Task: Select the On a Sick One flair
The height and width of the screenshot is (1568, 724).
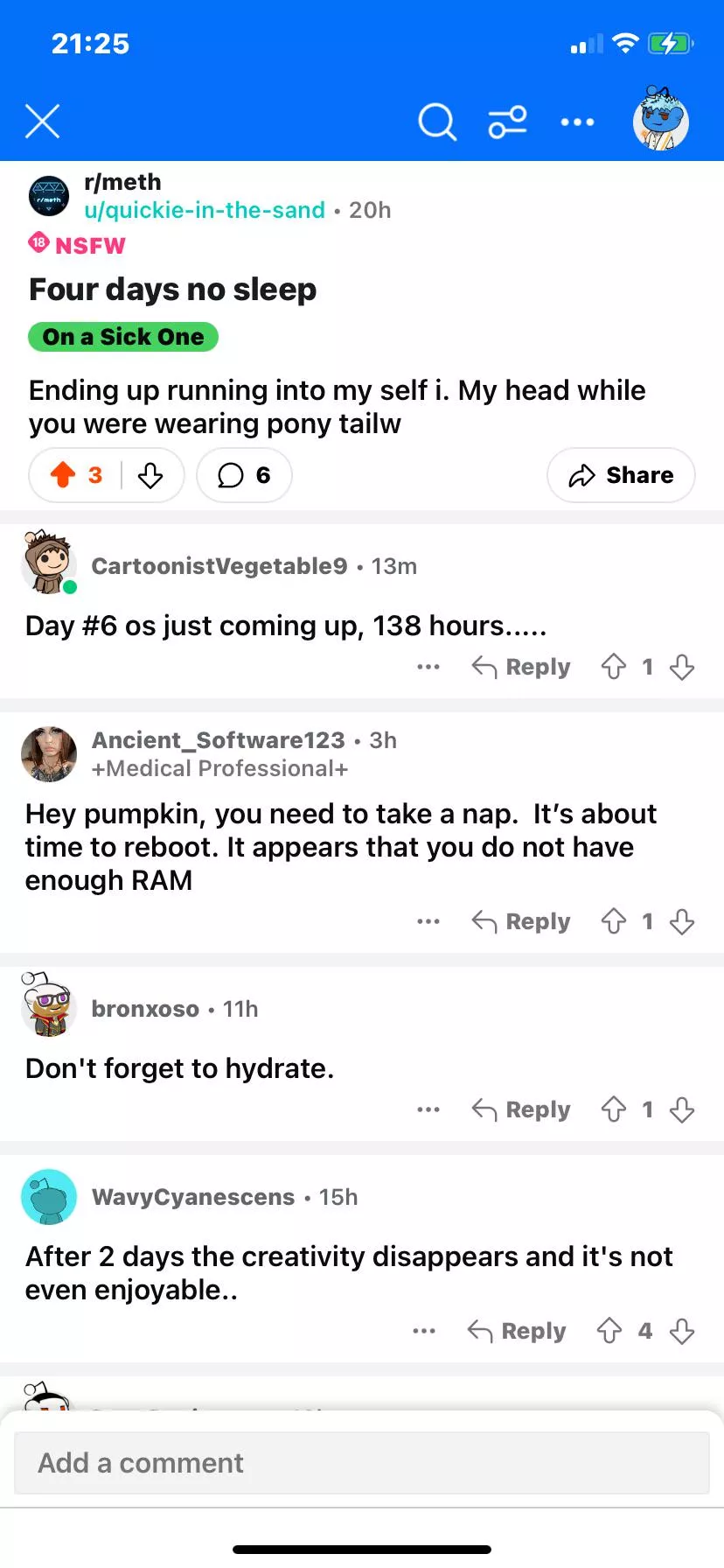Action: [x=123, y=337]
